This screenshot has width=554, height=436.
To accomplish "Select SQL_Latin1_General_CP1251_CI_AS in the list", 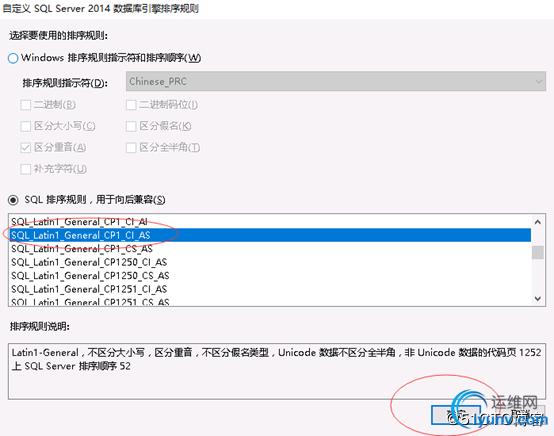I will pyautogui.click(x=270, y=289).
